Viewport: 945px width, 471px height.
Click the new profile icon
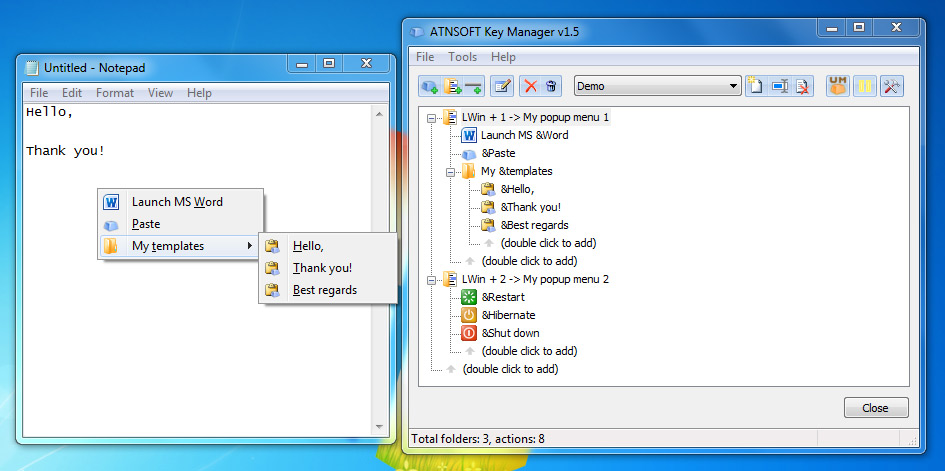pos(755,86)
